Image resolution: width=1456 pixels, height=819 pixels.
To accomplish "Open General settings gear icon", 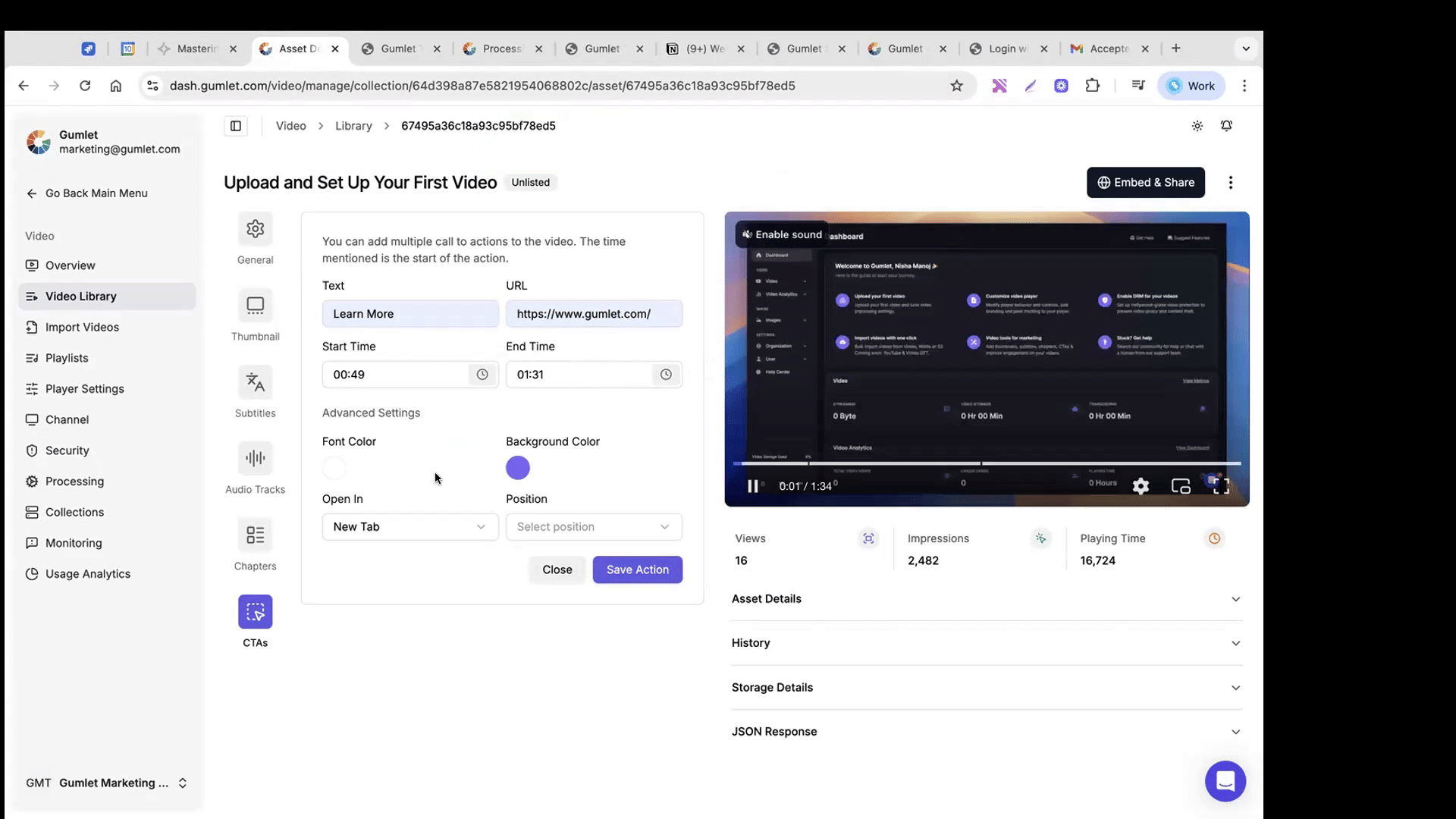I will pyautogui.click(x=255, y=229).
